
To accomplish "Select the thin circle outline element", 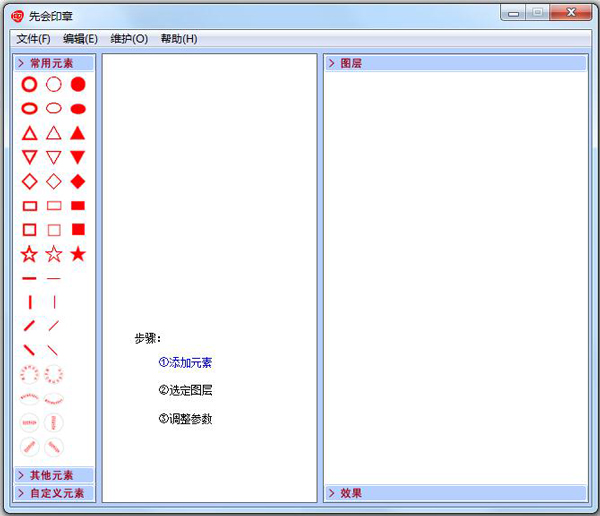I will 54,84.
